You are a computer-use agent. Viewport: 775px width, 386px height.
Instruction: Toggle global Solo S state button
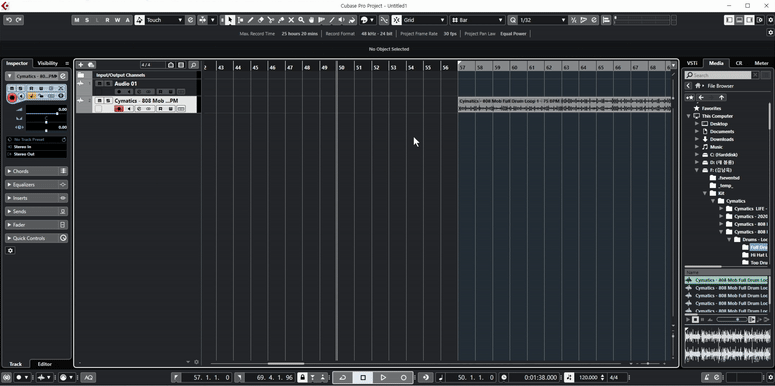tap(87, 20)
